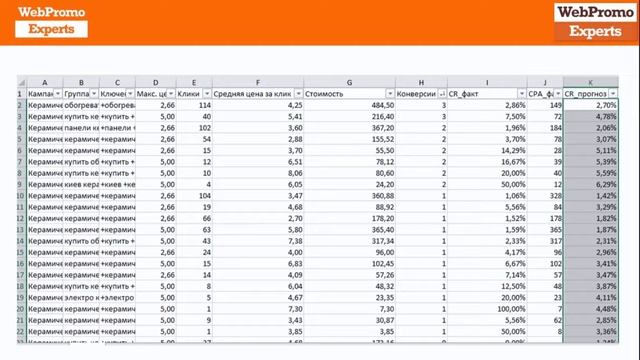640x360 pixels.
Task: Click CR_факт cell 12,50%
Action: tap(487, 287)
